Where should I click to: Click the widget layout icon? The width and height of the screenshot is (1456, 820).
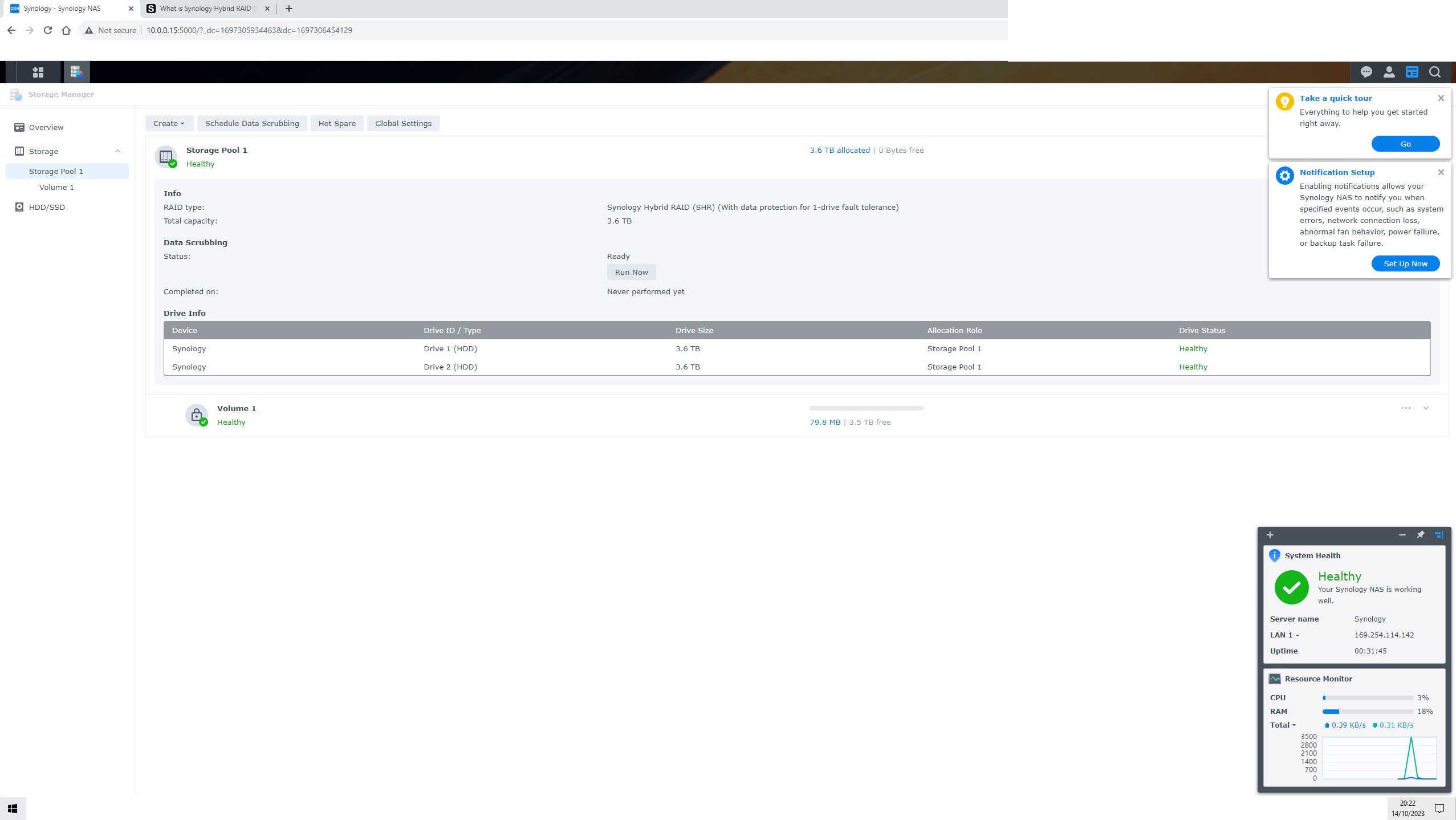tap(1439, 535)
